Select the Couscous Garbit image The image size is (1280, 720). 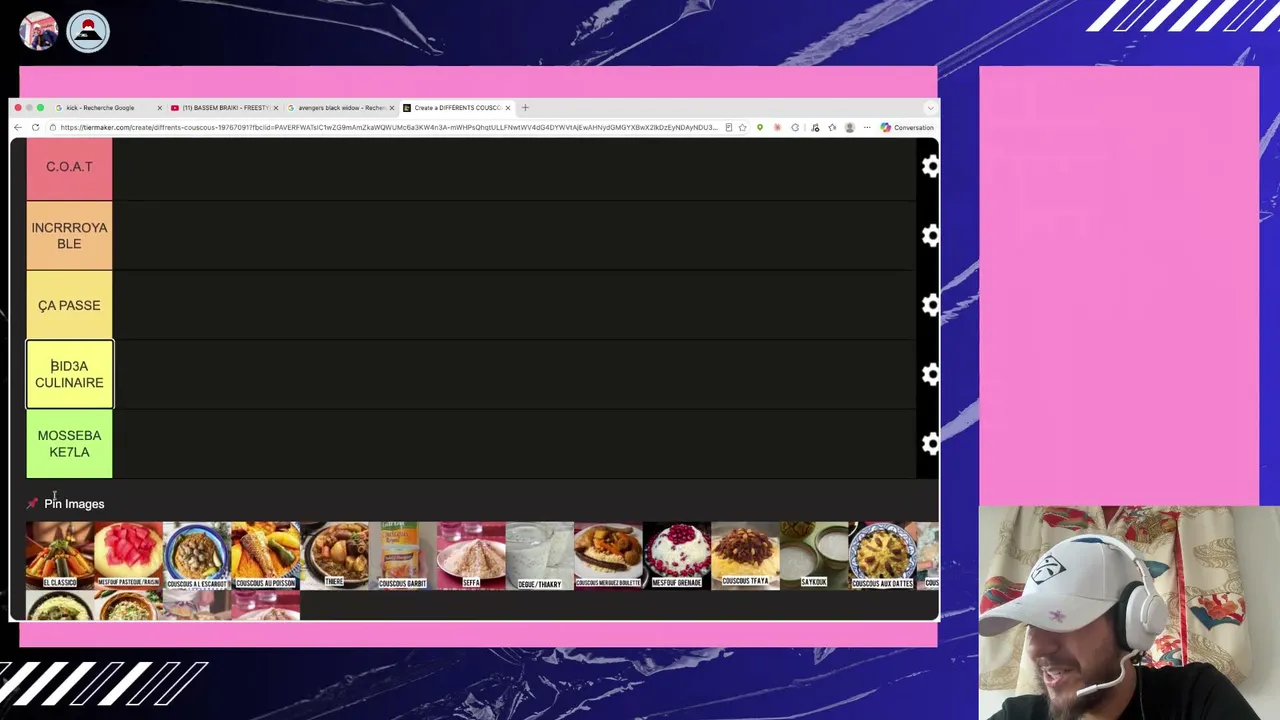coord(402,555)
